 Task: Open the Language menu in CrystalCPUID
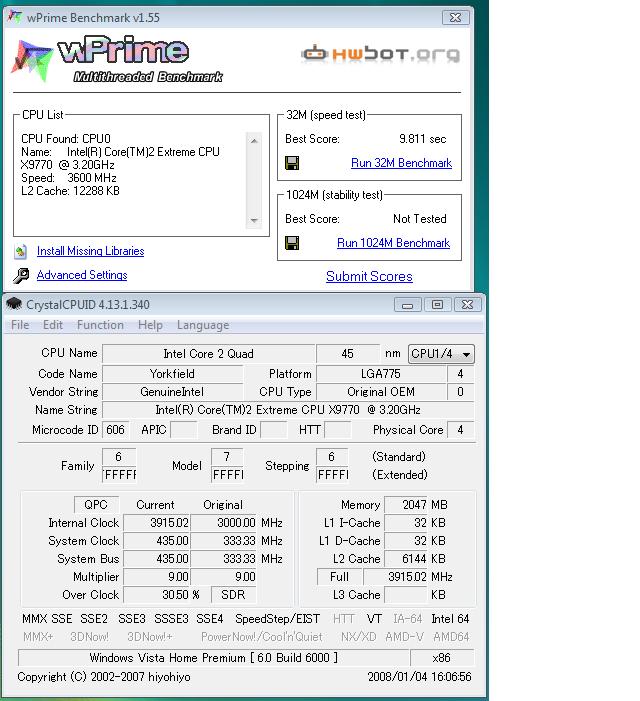203,325
